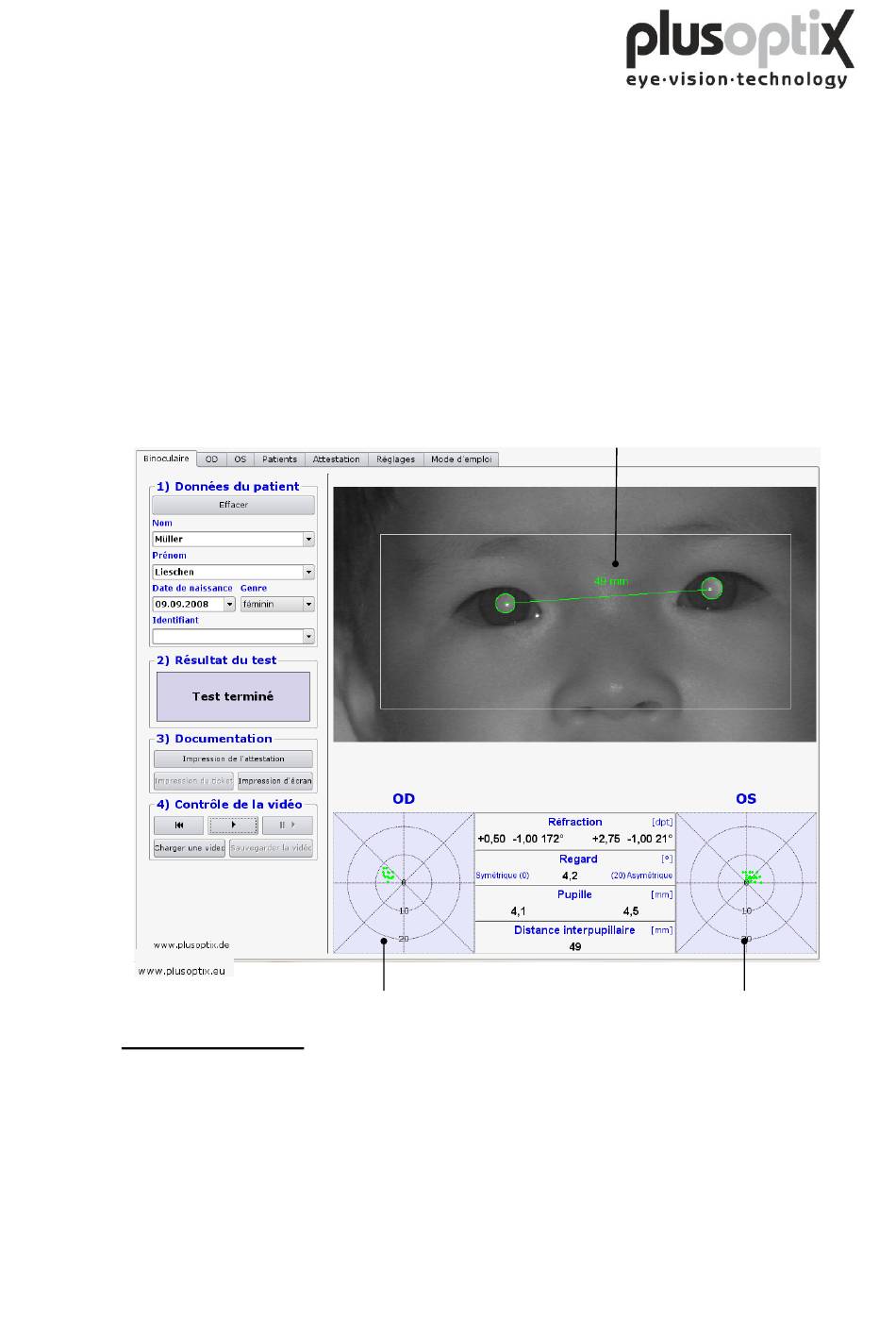Viewport: 896px width, 1318px height.
Task: Click the www.plusoptix.de text
Action: point(191,944)
